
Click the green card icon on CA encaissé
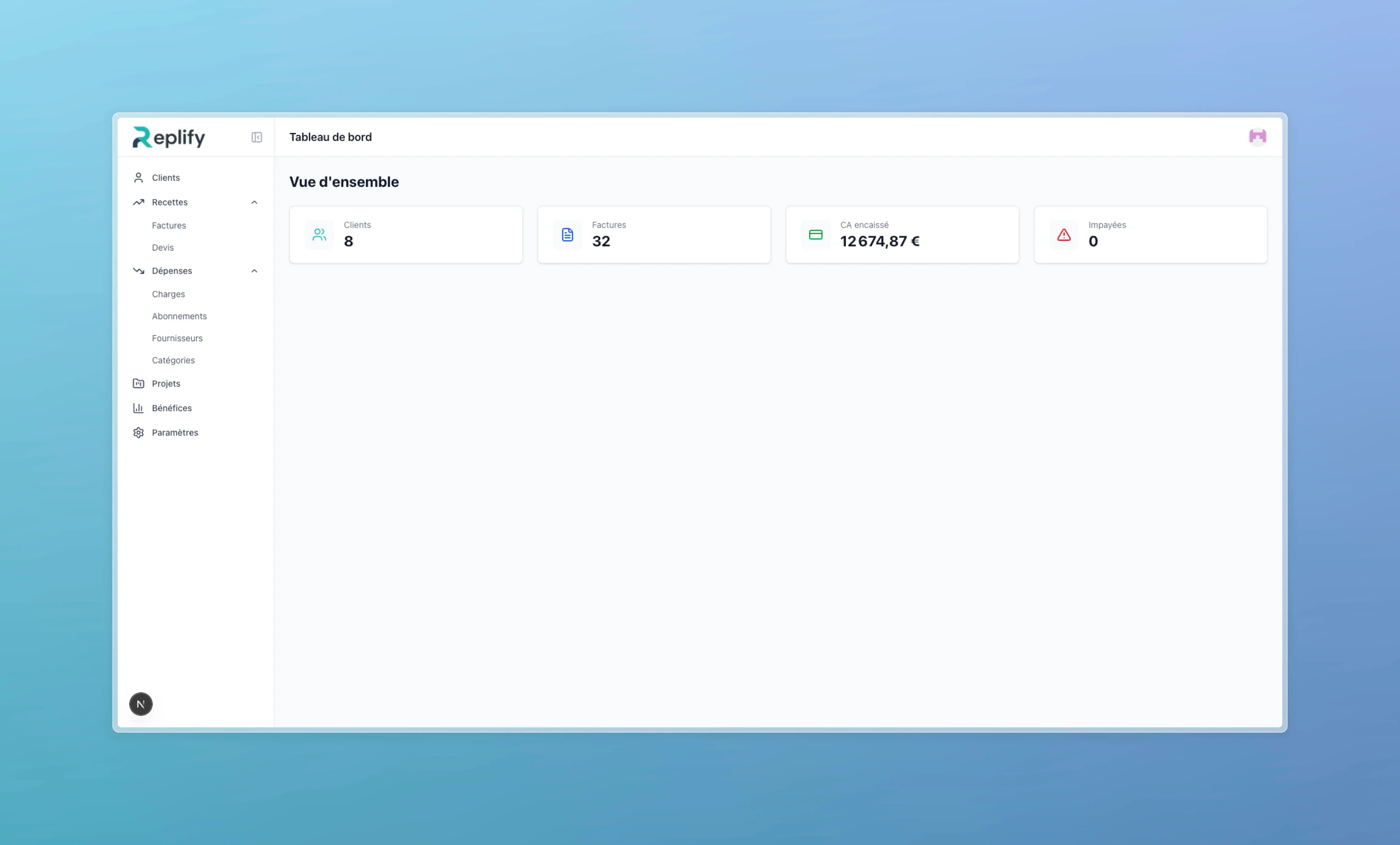click(815, 234)
